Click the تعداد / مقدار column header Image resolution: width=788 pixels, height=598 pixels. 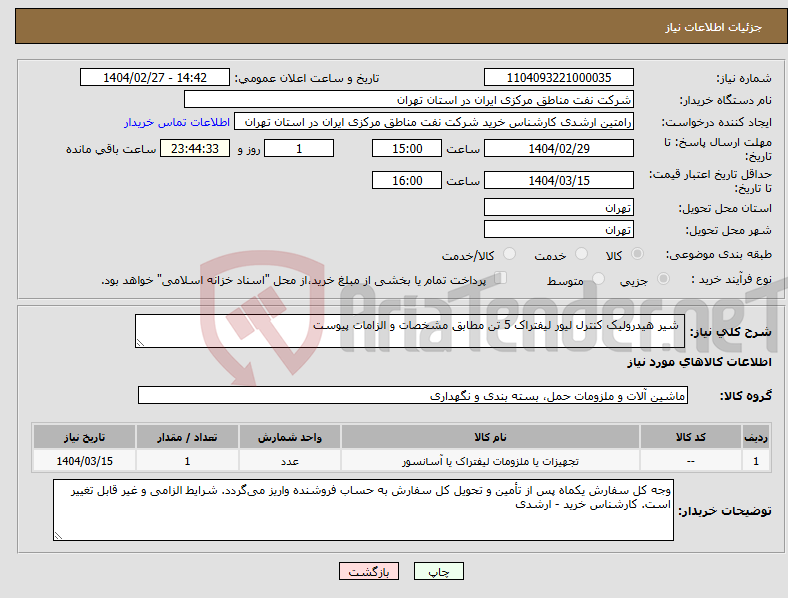187,437
